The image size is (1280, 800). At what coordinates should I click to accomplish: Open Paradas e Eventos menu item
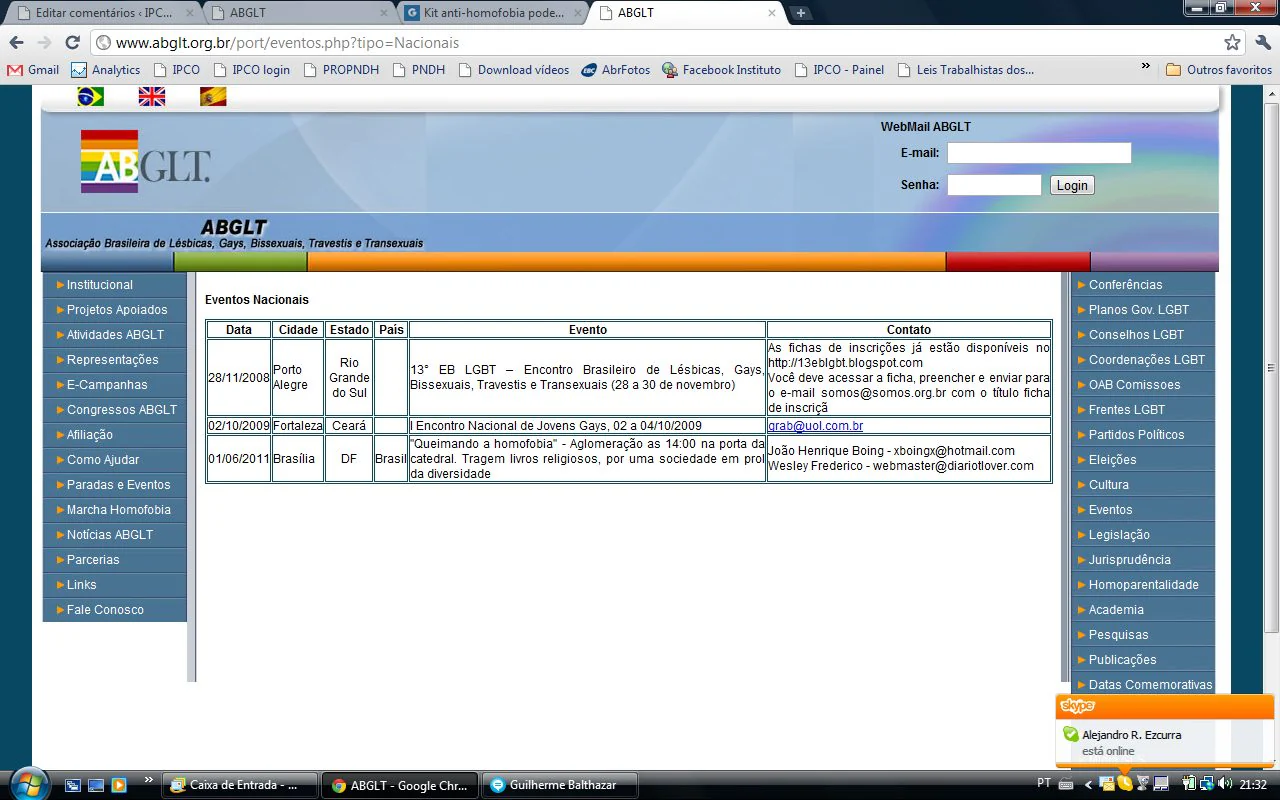pos(114,485)
